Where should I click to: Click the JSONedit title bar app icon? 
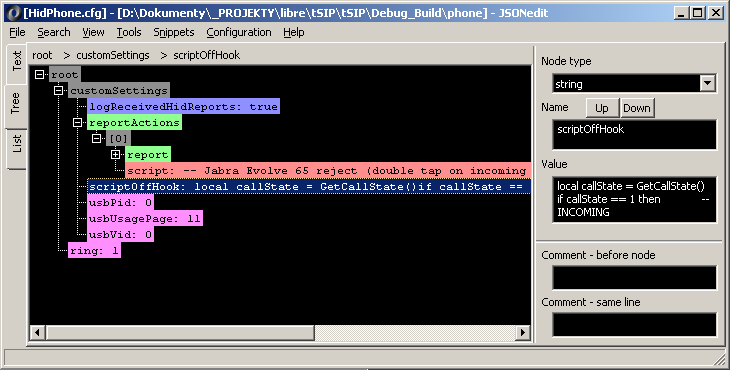[x=14, y=13]
